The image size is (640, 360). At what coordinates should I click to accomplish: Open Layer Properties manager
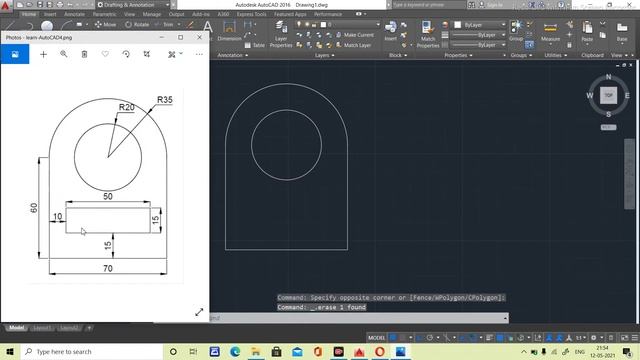[281, 34]
